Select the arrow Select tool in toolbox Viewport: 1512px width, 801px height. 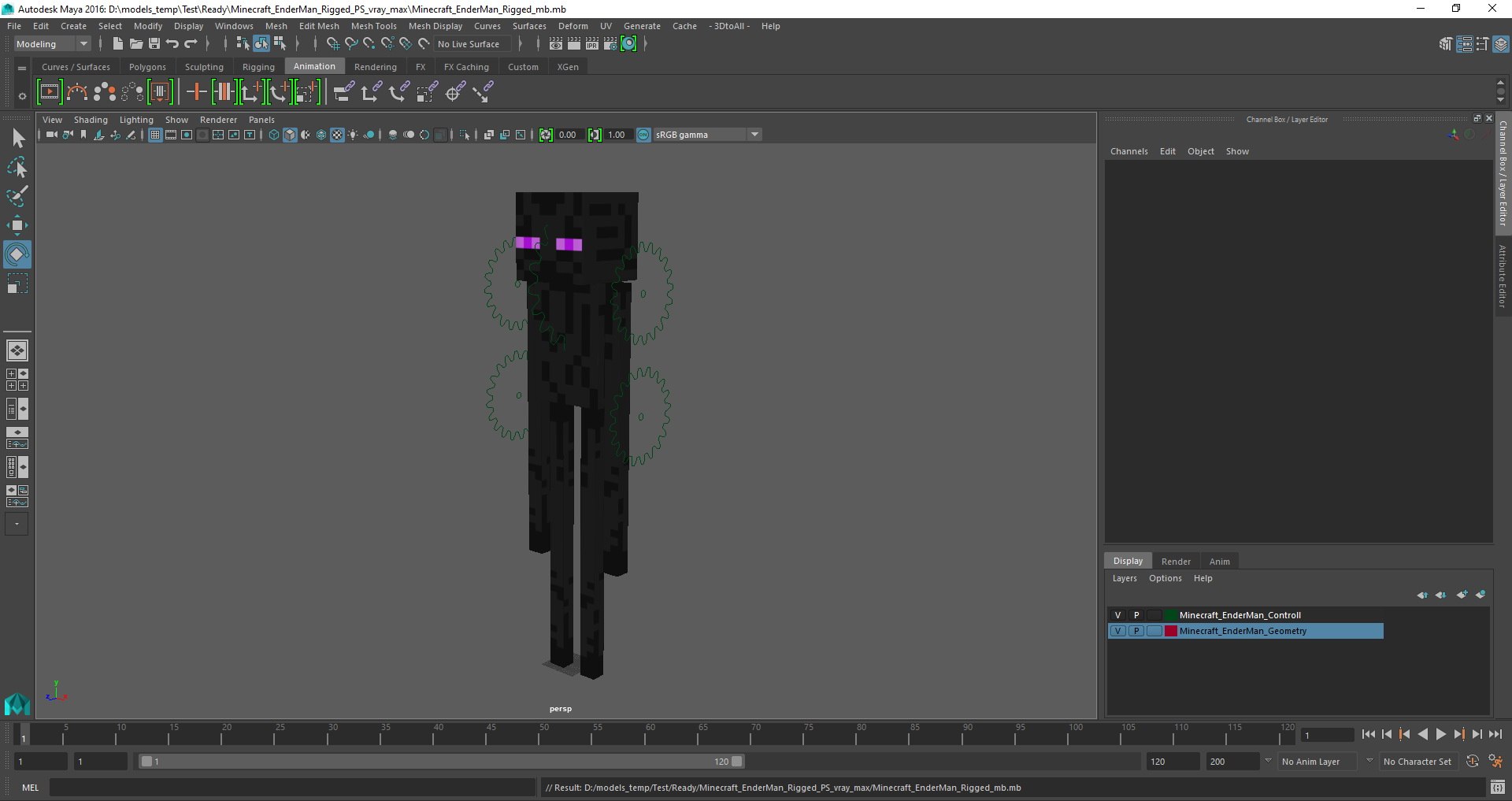[x=17, y=139]
